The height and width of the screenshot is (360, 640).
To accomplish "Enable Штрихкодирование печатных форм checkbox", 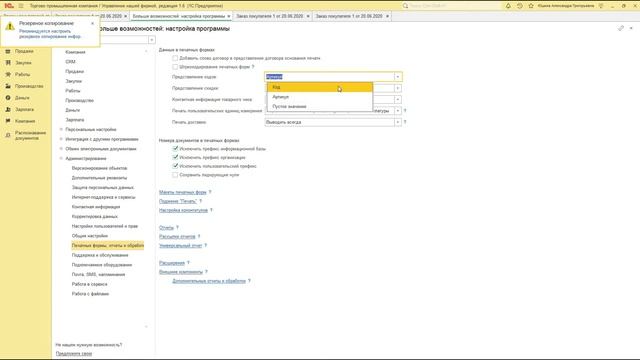I will tap(175, 67).
